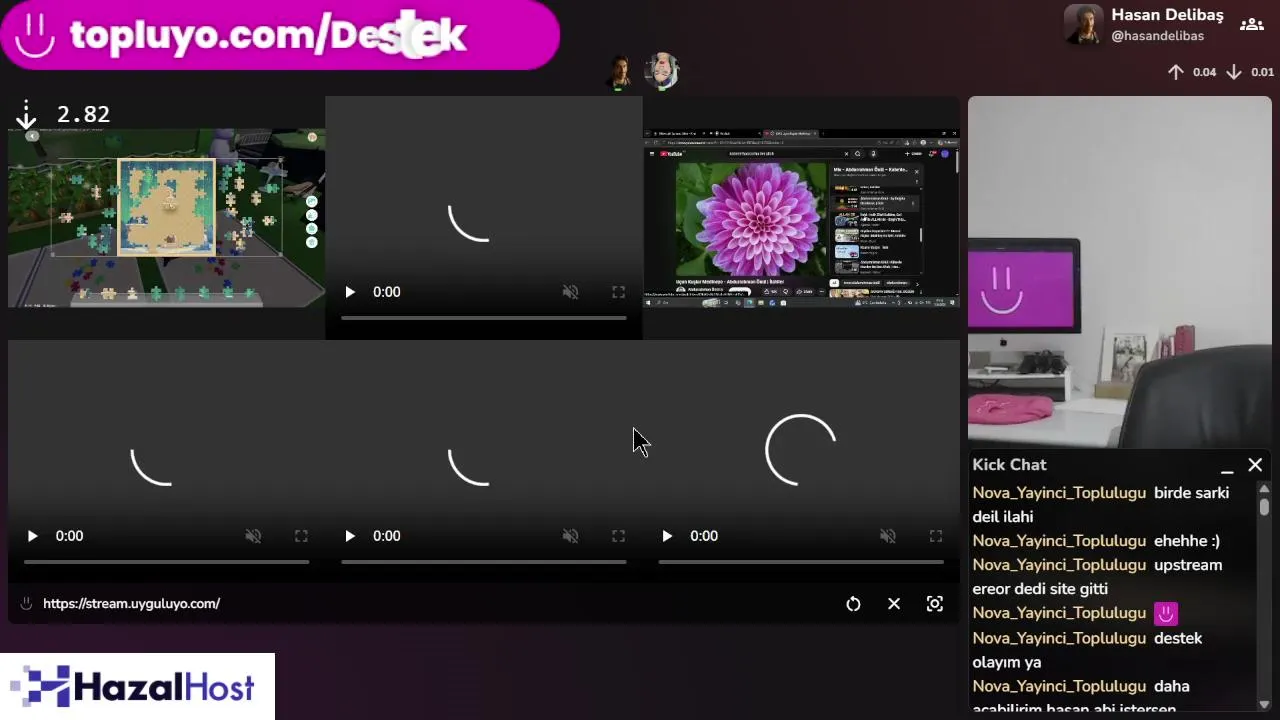Unmute the player between the two live streams
This screenshot has height=720, width=1280.
click(x=570, y=292)
